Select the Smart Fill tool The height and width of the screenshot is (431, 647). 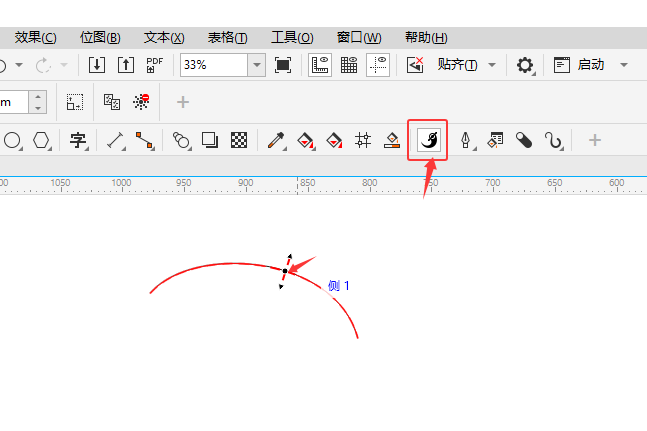pyautogui.click(x=334, y=140)
